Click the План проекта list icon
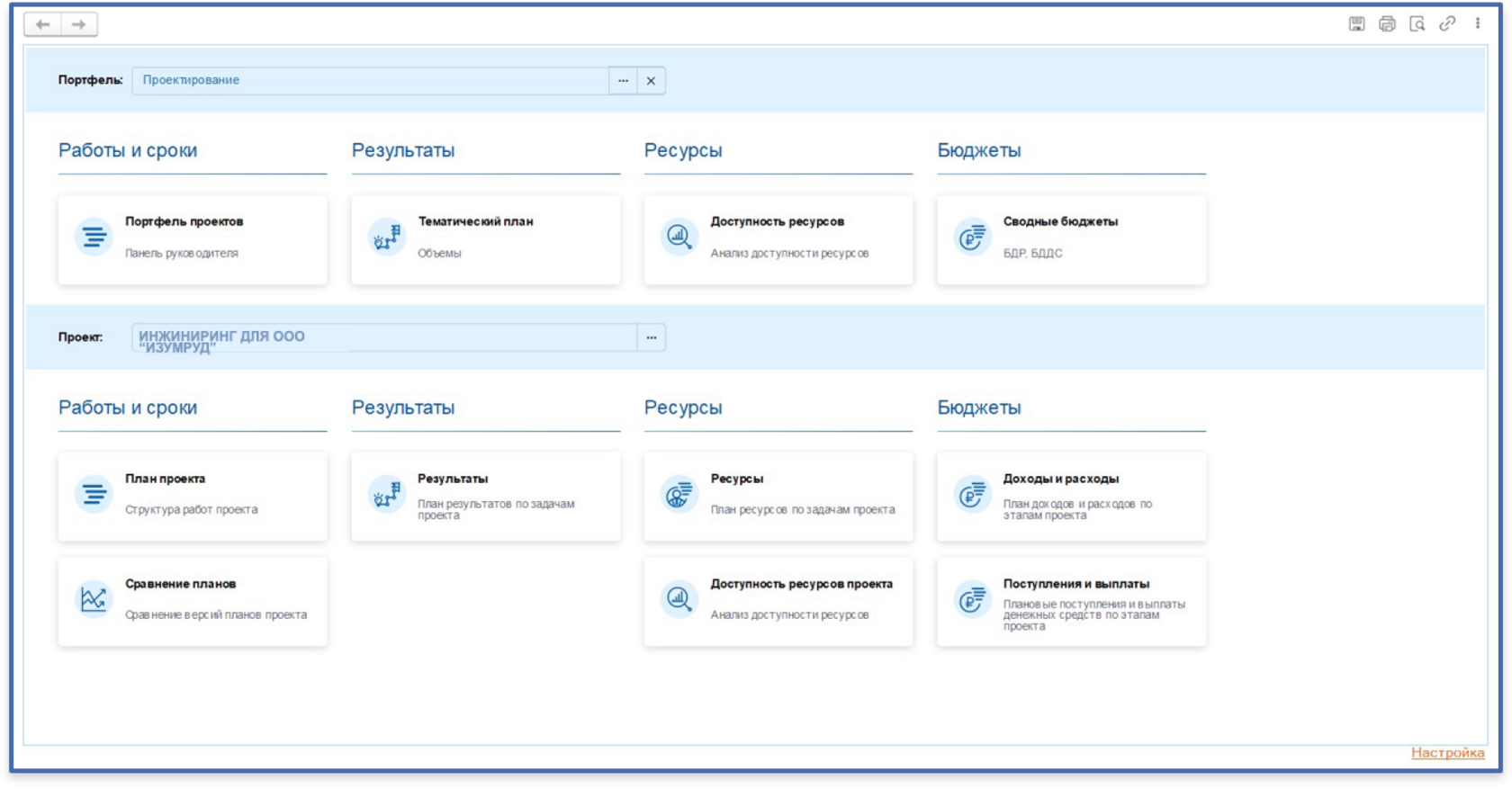The image size is (1512, 789). tap(94, 494)
